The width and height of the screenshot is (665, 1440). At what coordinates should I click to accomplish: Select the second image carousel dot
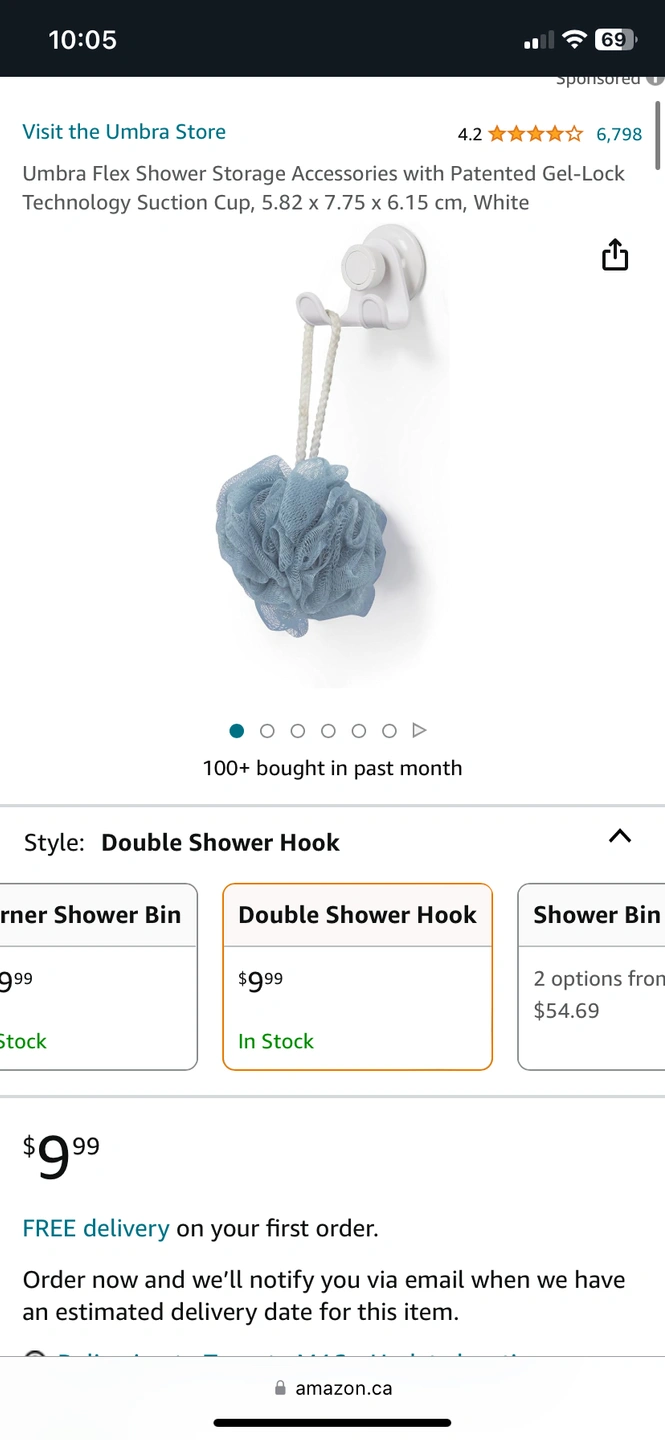267,731
